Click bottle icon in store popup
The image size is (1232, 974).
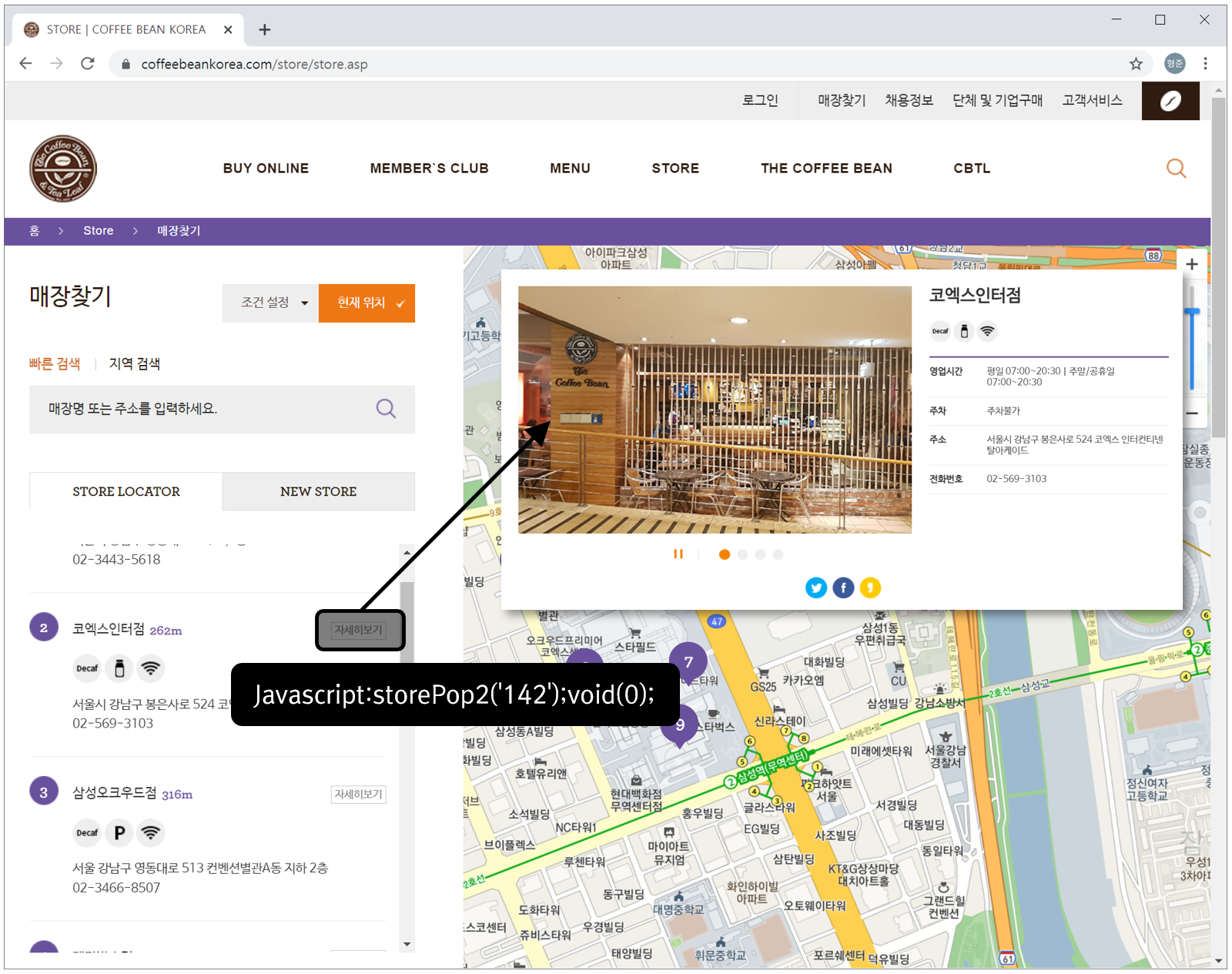tap(964, 331)
